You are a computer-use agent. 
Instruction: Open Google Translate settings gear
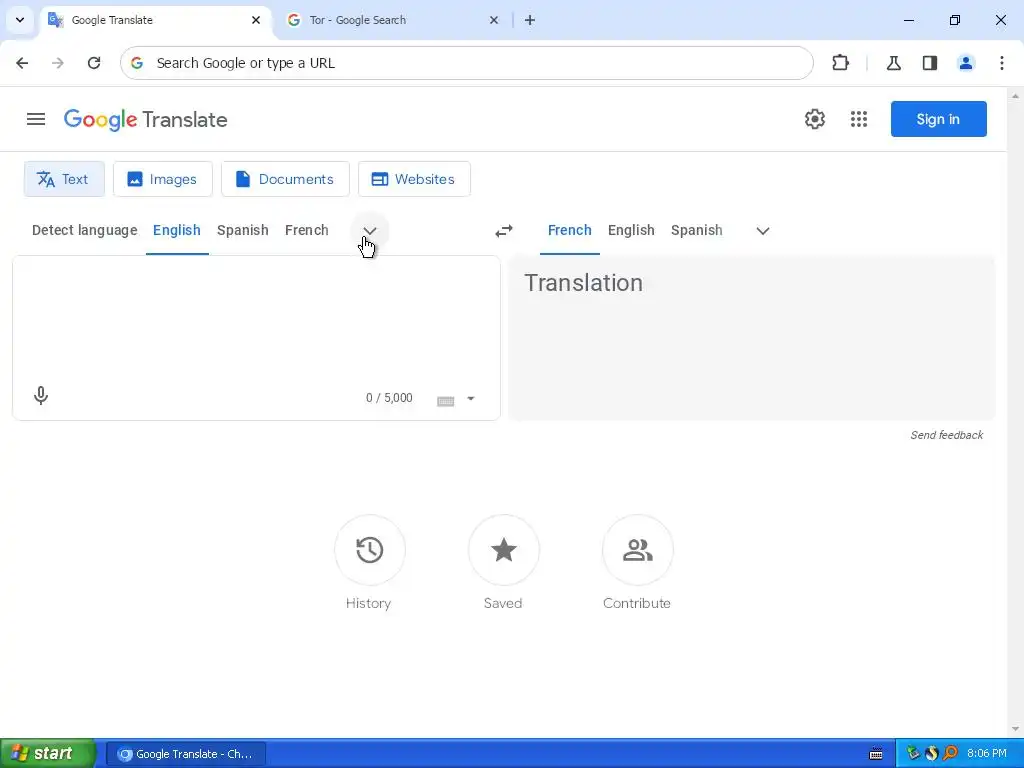814,119
